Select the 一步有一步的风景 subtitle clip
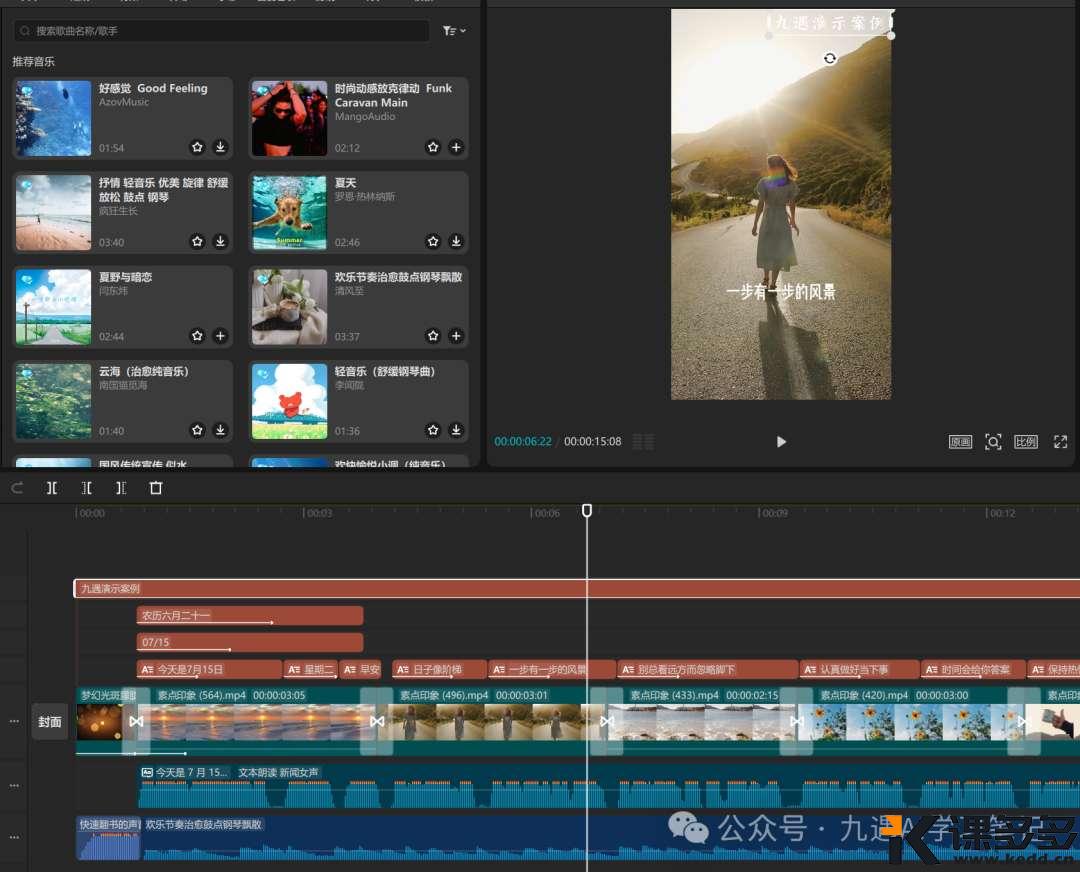The width and height of the screenshot is (1080, 872). [552, 669]
